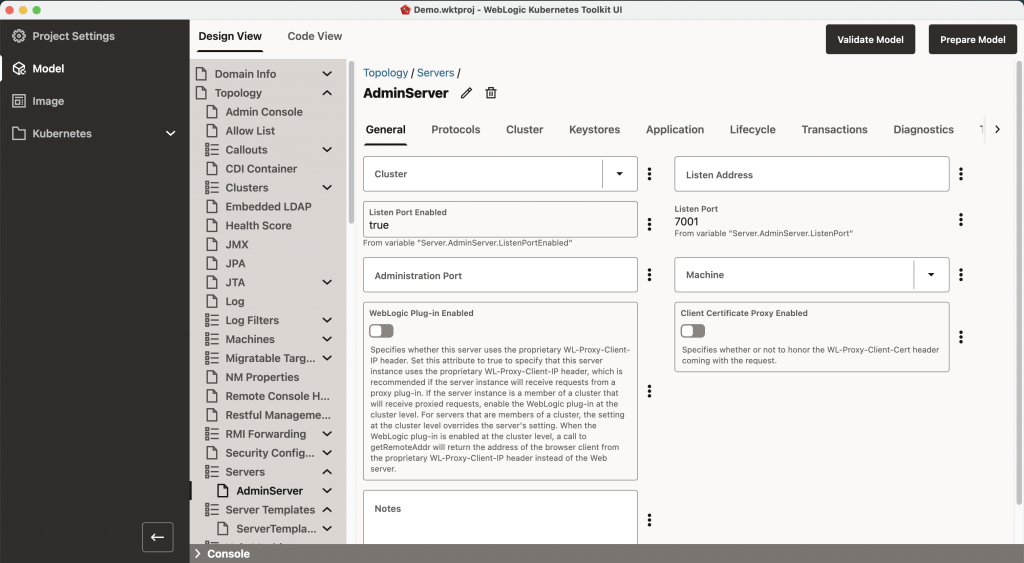Click the Domain Info page icon
This screenshot has width=1024, height=563.
point(202,74)
